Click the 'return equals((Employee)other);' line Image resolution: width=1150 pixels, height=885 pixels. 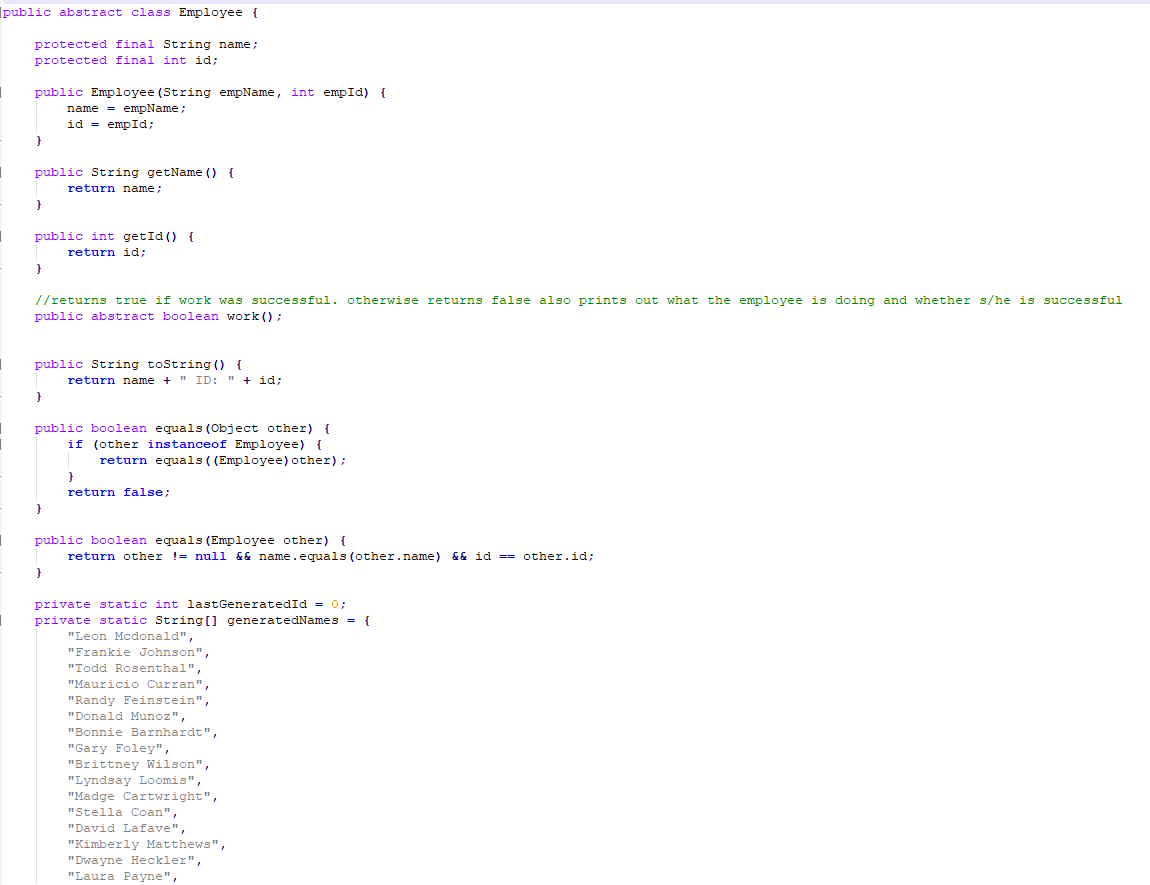pyautogui.click(x=223, y=460)
